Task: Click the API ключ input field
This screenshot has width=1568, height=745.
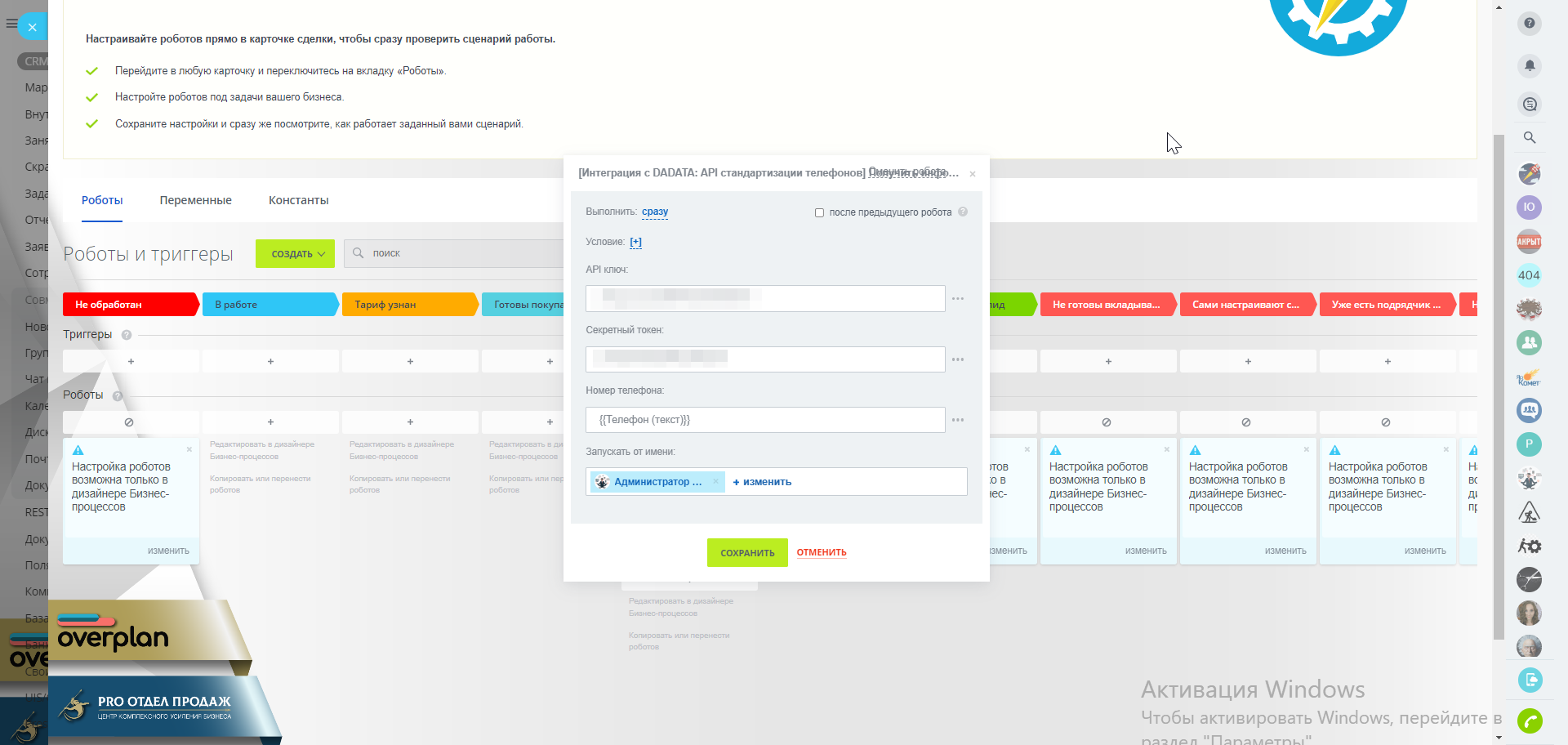Action: coord(765,298)
